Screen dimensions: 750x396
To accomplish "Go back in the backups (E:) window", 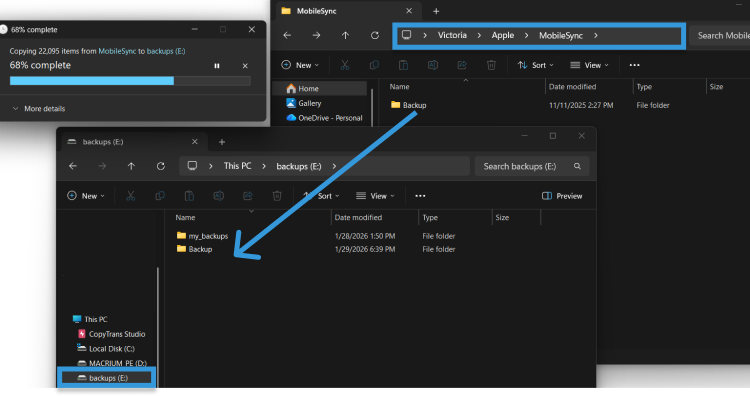I will [x=73, y=166].
